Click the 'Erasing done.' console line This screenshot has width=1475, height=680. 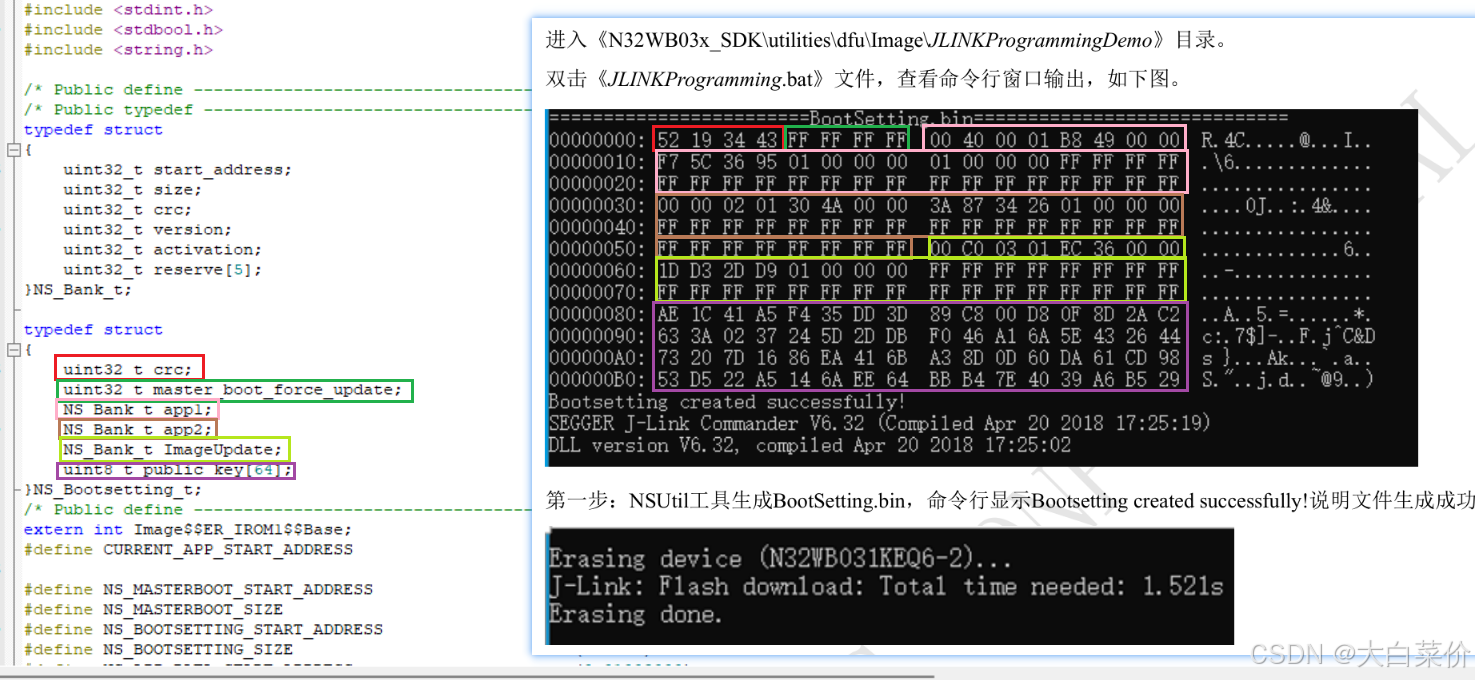pos(635,613)
